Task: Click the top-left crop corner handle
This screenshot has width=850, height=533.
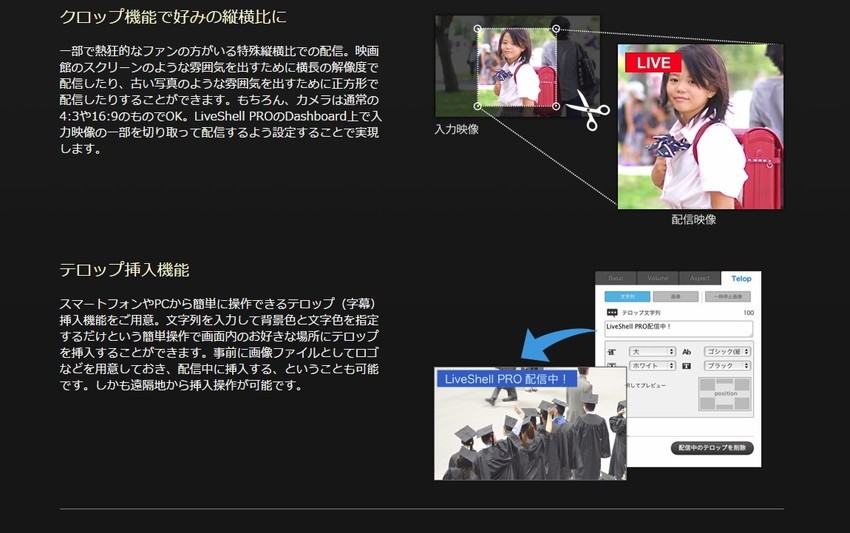Action: click(x=477, y=29)
